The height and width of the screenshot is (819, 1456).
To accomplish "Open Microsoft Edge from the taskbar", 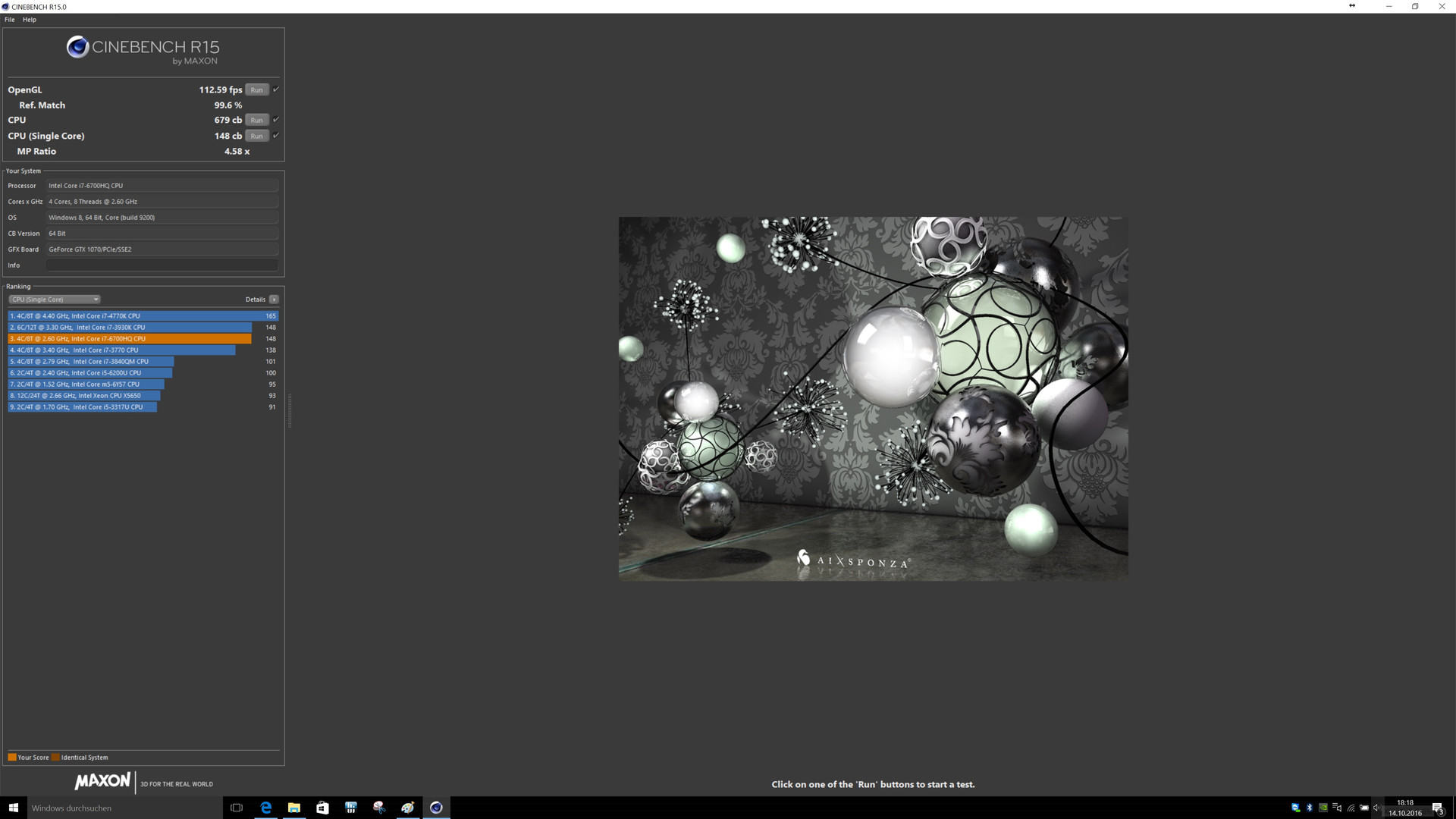I will tap(265, 808).
